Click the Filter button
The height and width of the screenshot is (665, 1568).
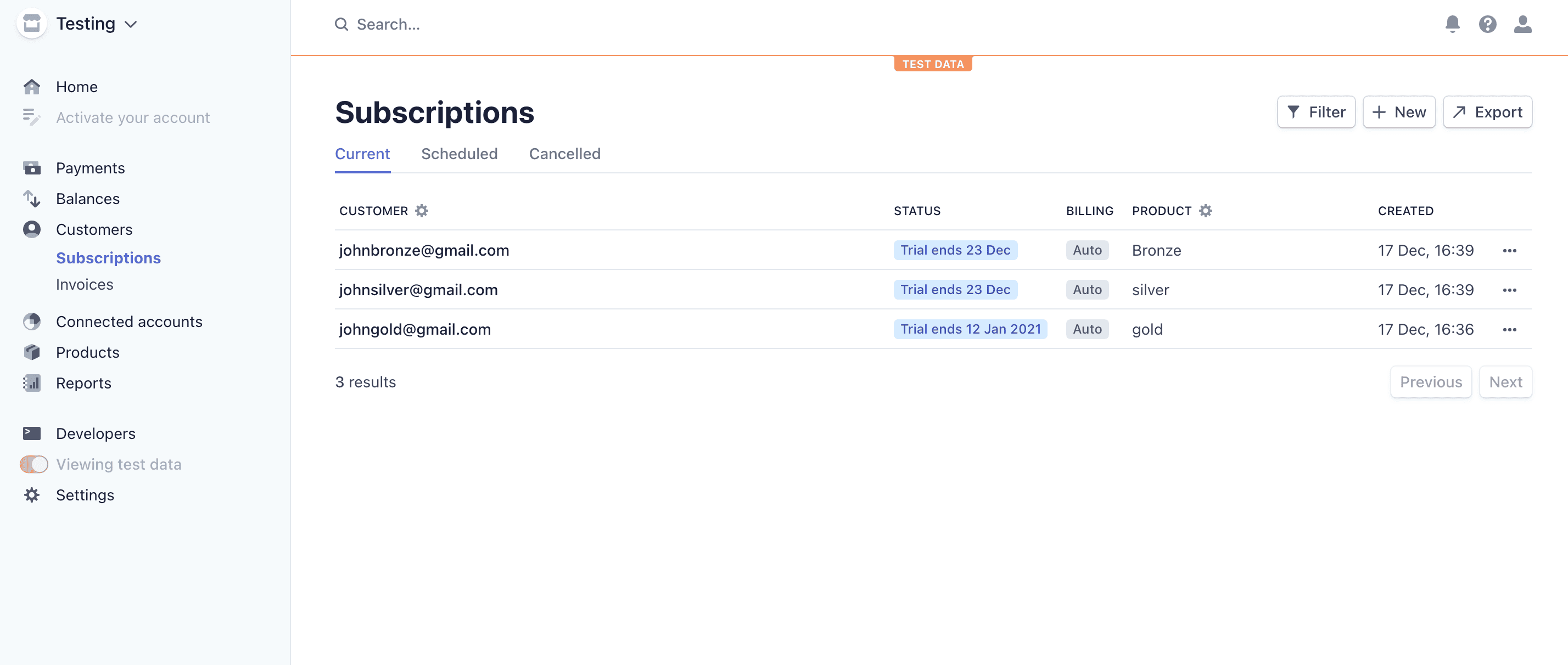point(1316,112)
